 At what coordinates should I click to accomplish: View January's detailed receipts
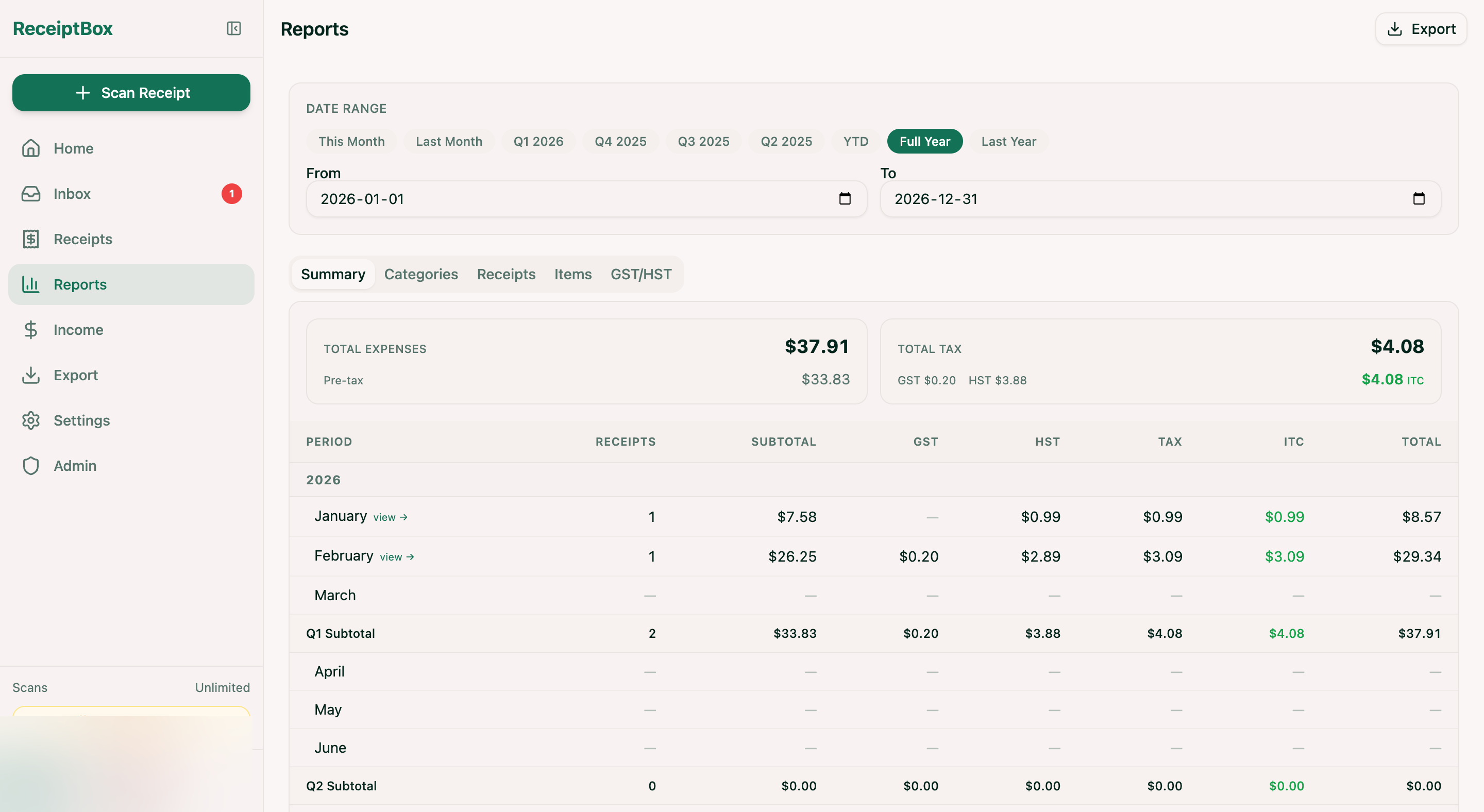point(390,517)
